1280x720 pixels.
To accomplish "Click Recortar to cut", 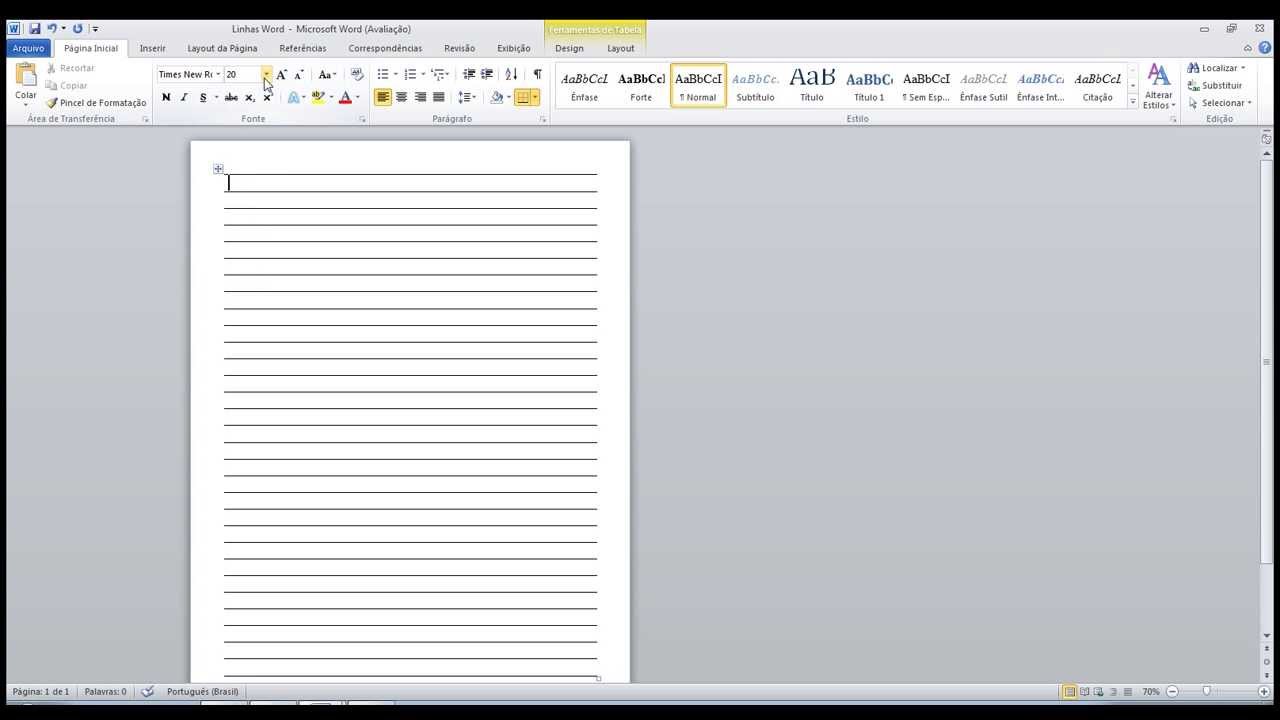I will 70,68.
